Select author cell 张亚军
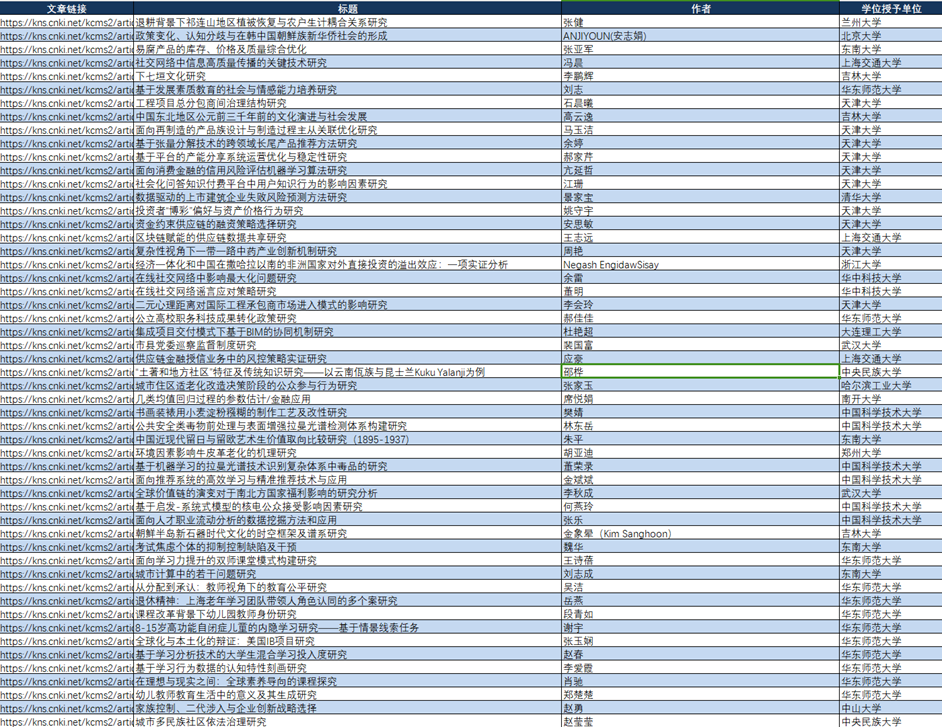 coord(700,49)
